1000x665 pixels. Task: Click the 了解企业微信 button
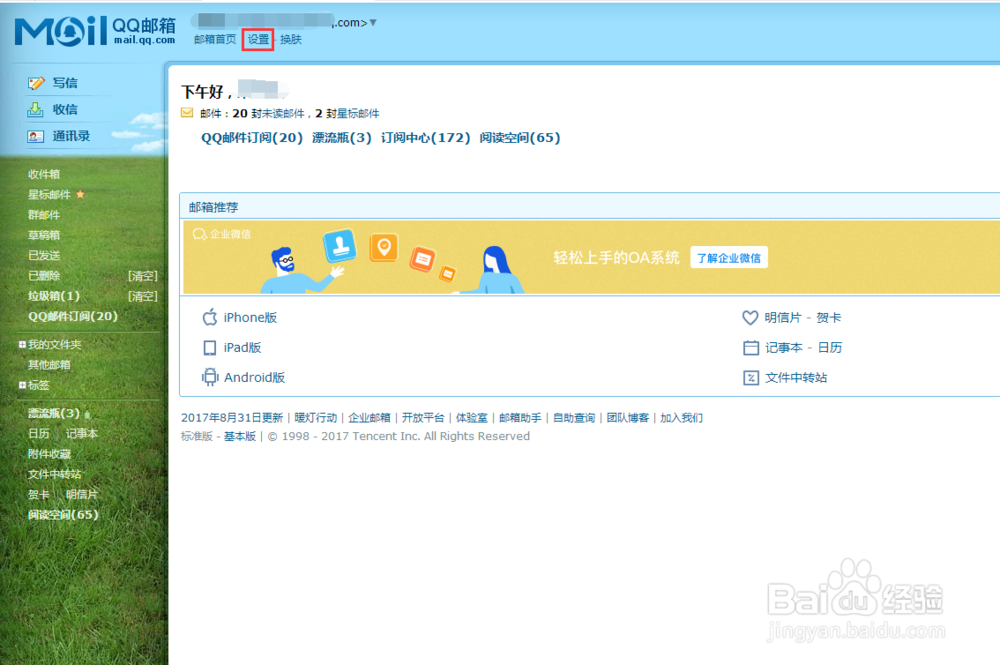[x=731, y=257]
